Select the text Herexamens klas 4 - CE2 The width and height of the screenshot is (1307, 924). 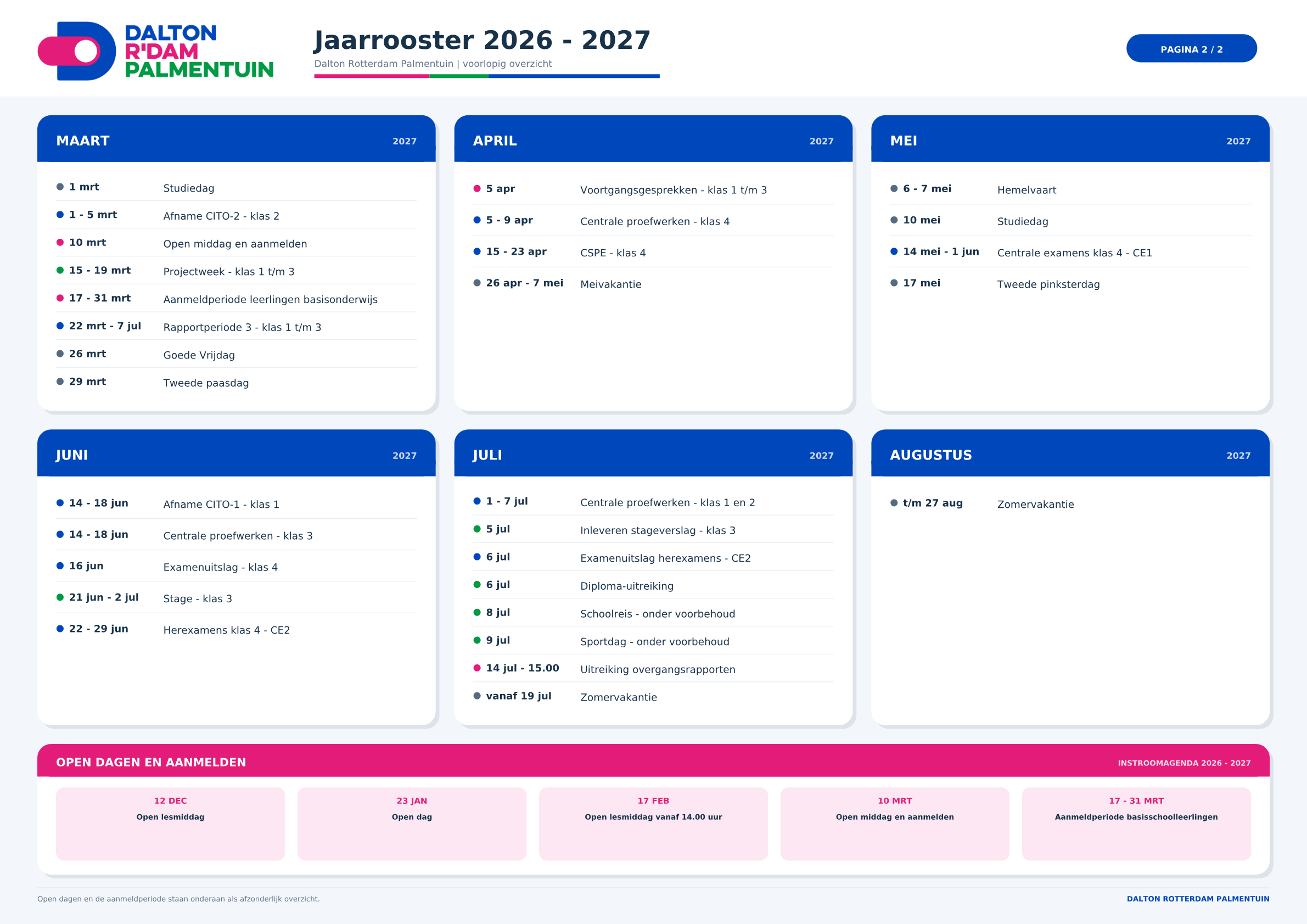[227, 630]
